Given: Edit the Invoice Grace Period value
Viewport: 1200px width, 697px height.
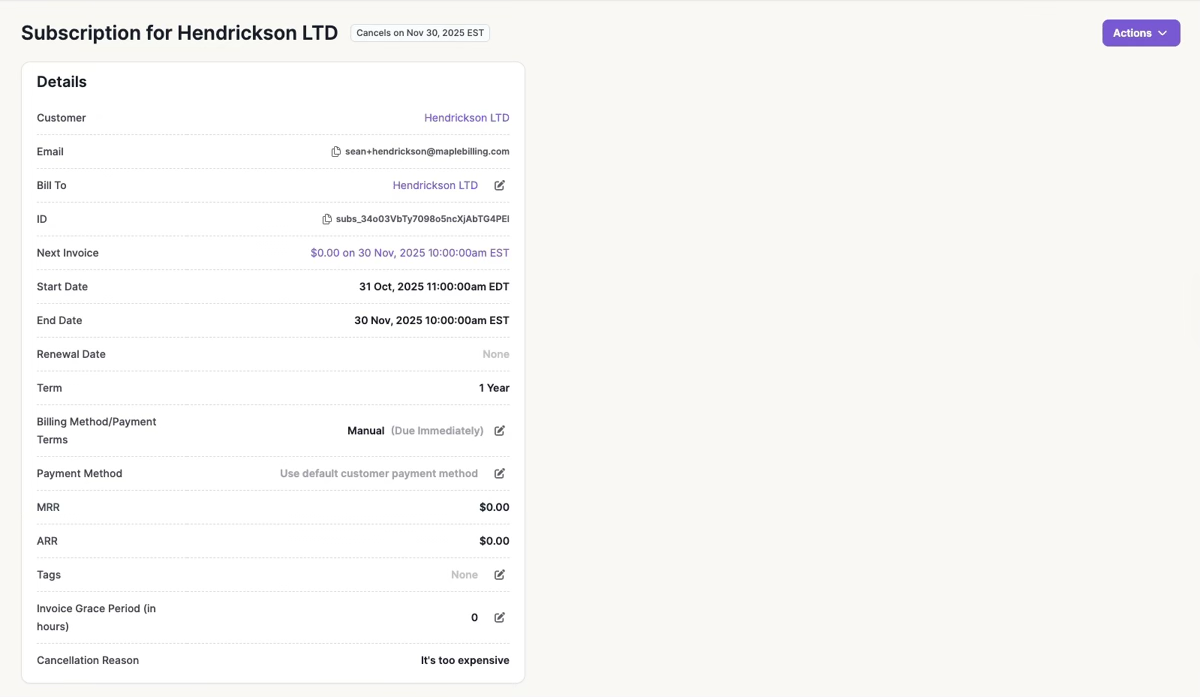Looking at the screenshot, I should (x=499, y=618).
